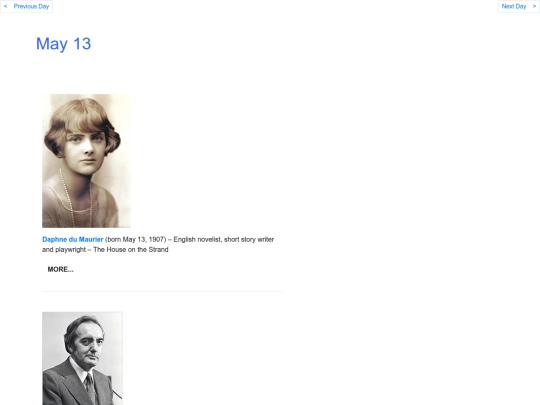Click Daphne's face in the sepia photo

tap(85, 150)
